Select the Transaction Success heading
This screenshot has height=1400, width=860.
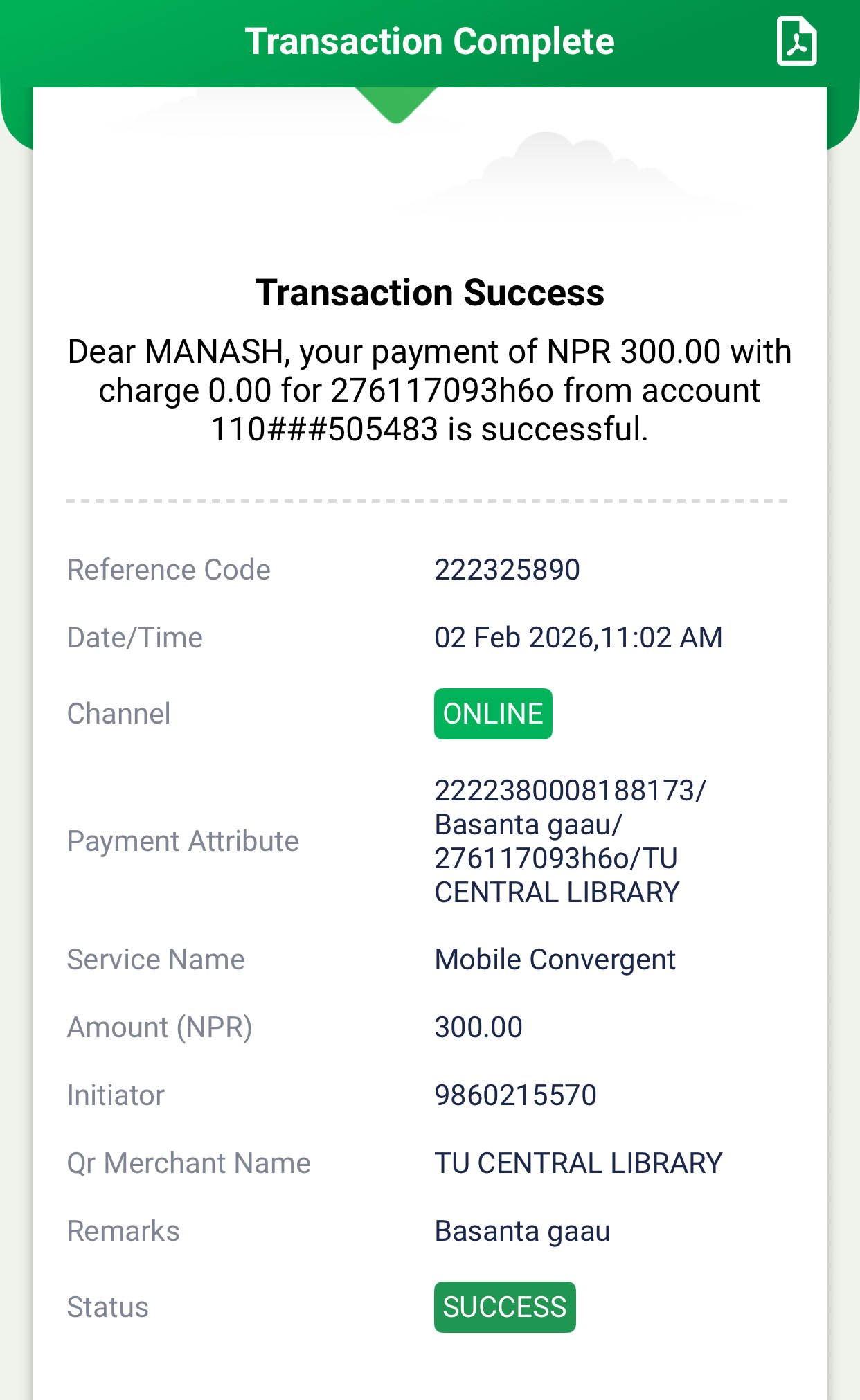[429, 292]
